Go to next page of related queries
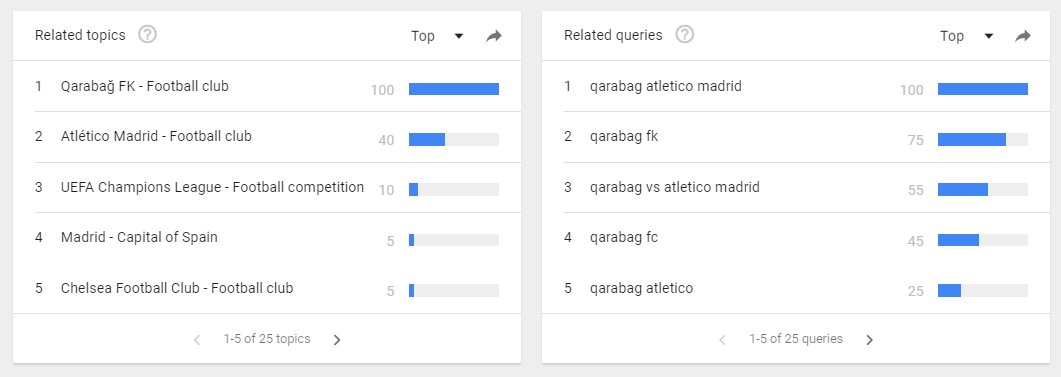 point(870,340)
